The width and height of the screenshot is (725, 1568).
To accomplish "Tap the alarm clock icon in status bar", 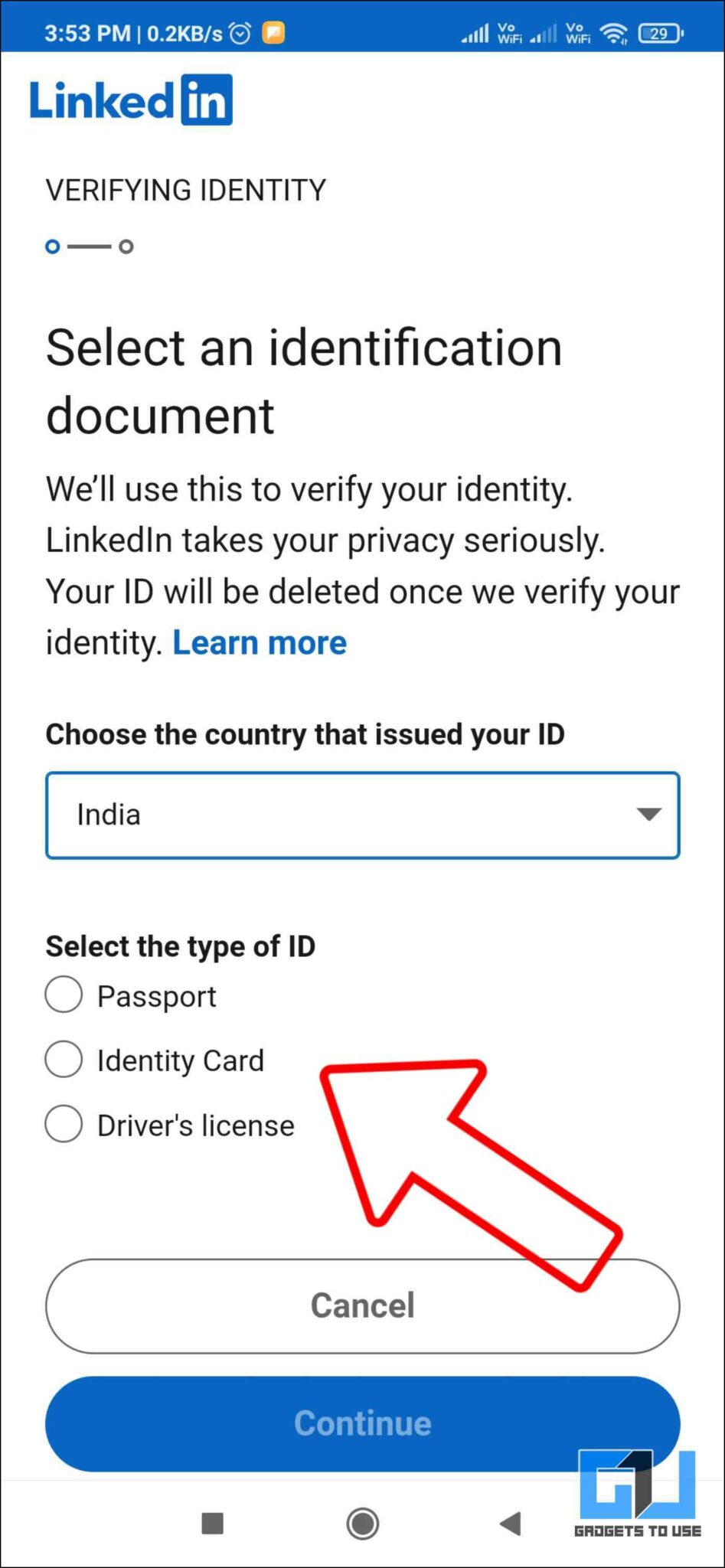I will click(x=240, y=33).
